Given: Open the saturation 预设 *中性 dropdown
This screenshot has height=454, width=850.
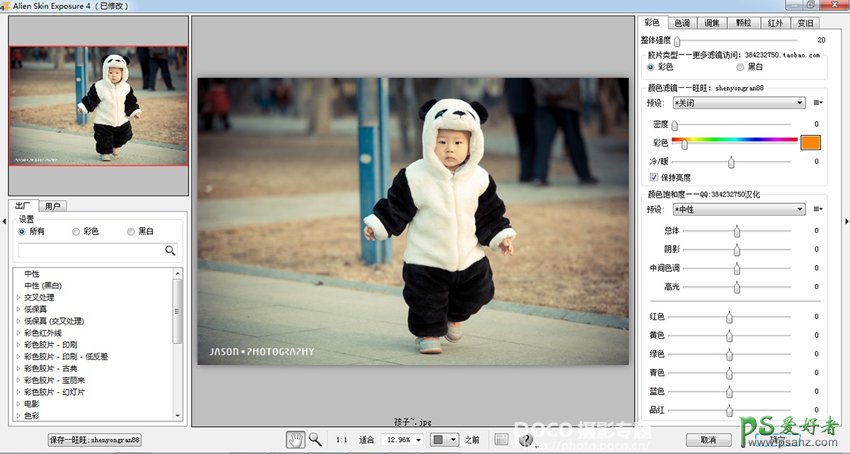Looking at the screenshot, I should tap(739, 209).
